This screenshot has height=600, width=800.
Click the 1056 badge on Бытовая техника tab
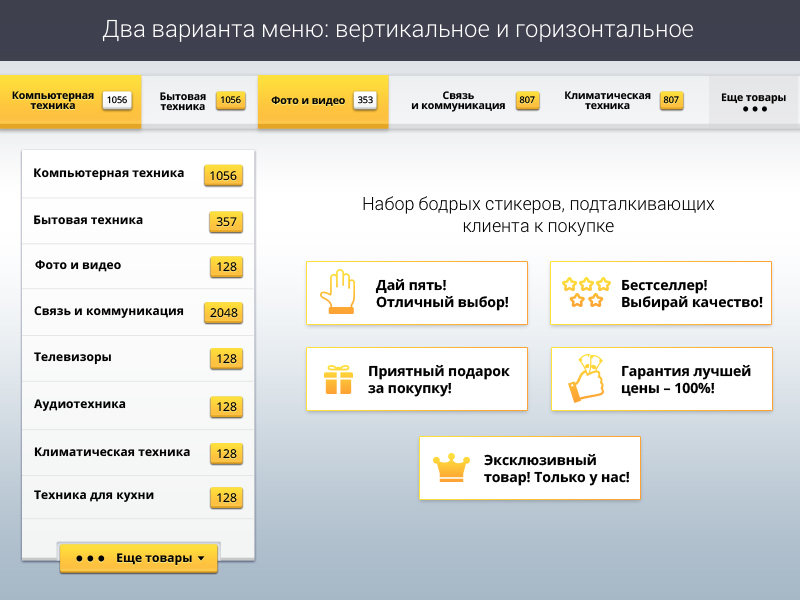[x=231, y=100]
